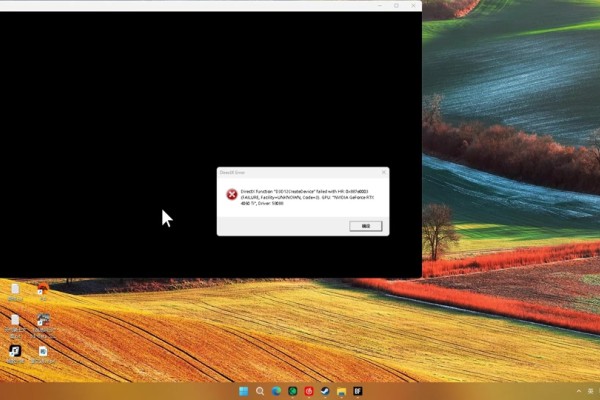Minimize the black game window

[x=380, y=6]
